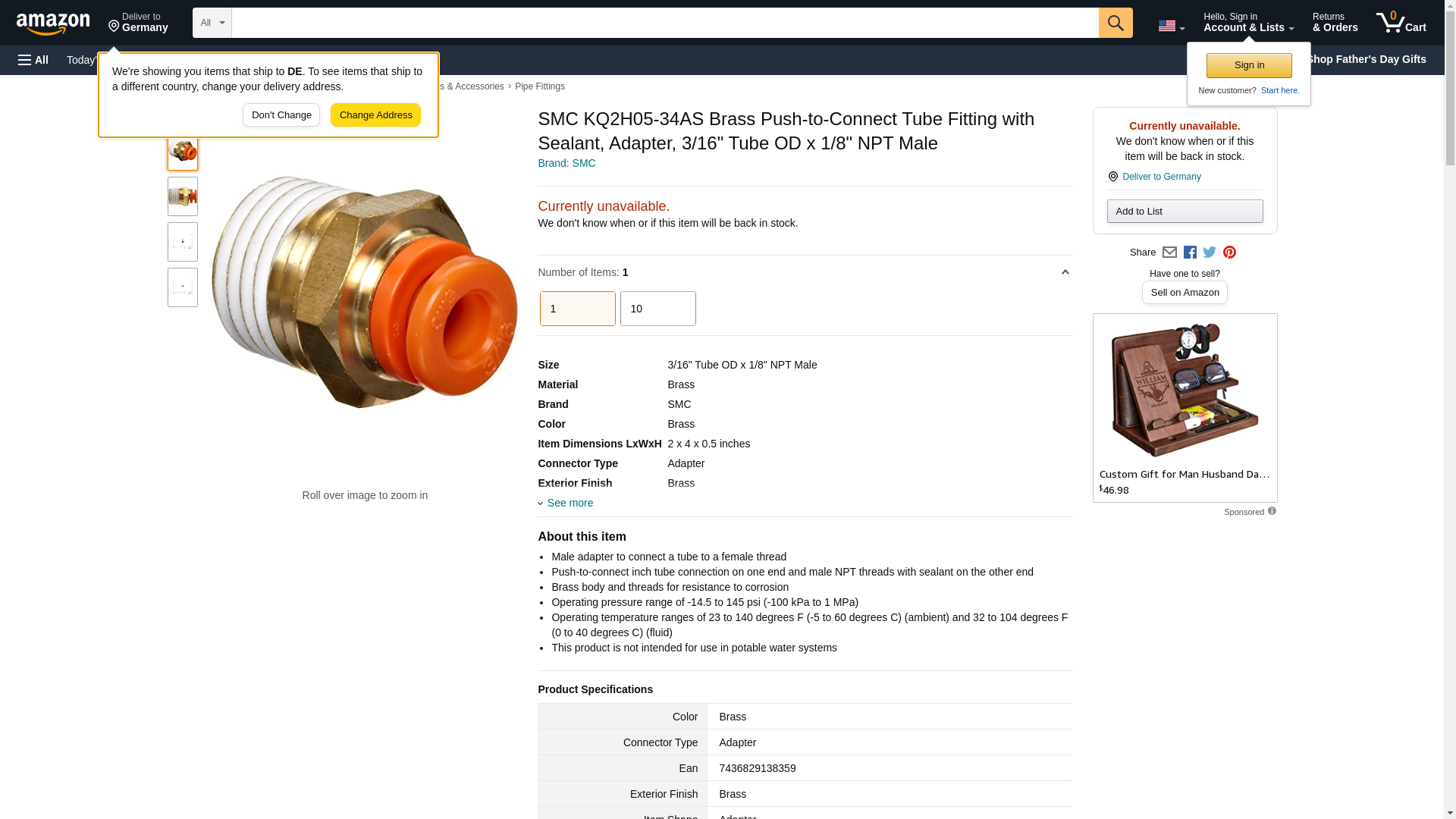This screenshot has height=819, width=1456.
Task: Open the language flag dropdown
Action: (1171, 26)
